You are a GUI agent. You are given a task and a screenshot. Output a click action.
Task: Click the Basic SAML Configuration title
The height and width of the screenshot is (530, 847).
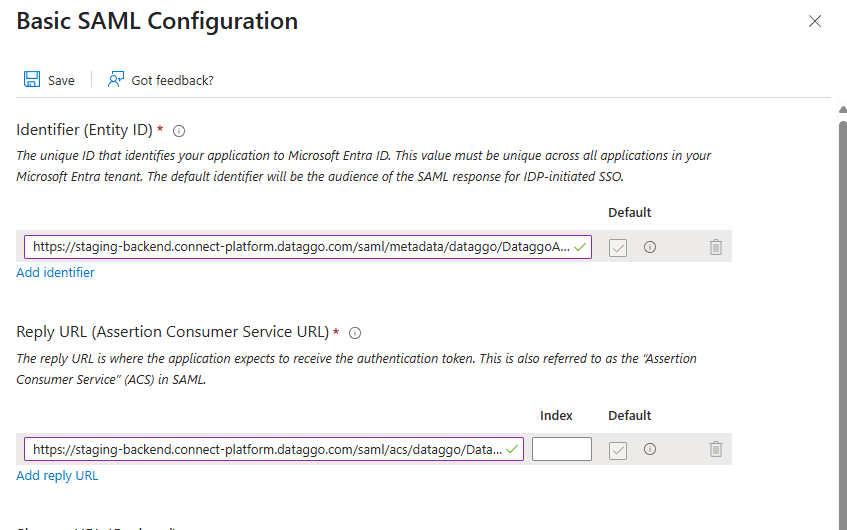coord(157,21)
